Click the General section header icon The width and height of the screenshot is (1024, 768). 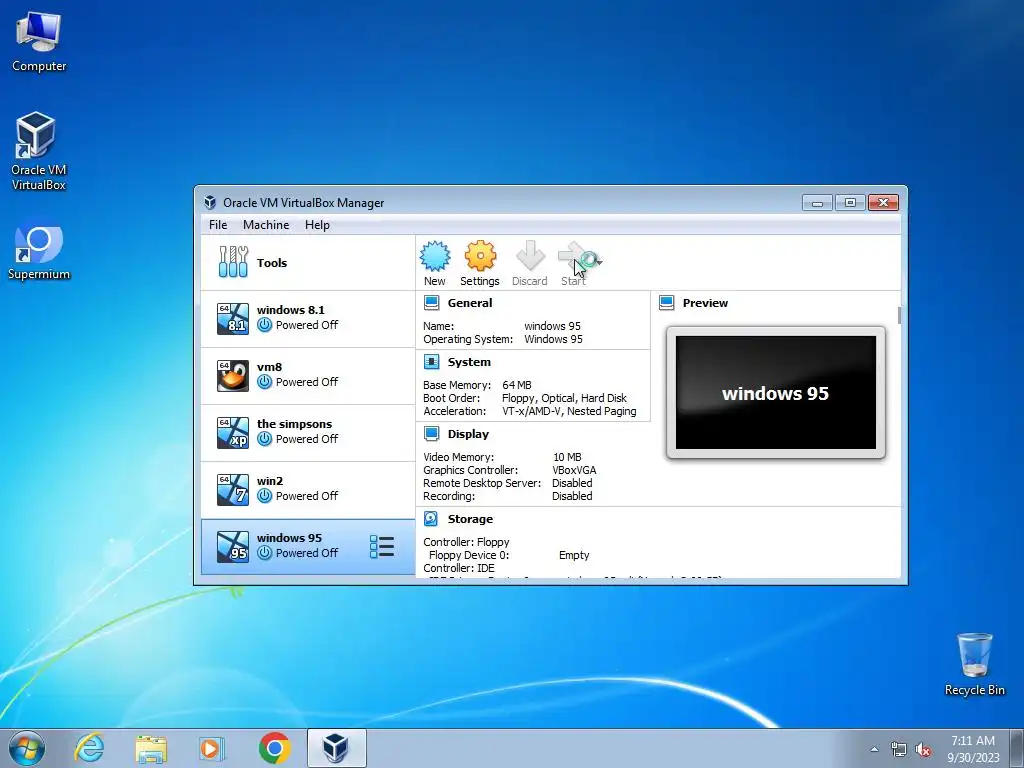pyautogui.click(x=432, y=302)
